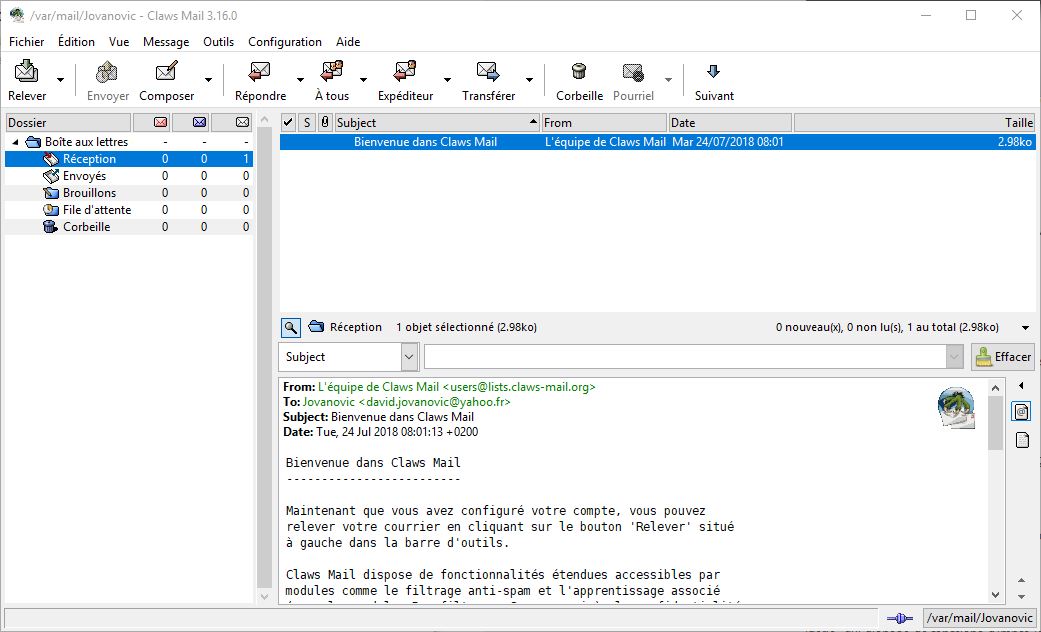Select the Corbeille folder in tree
1041x632 pixels.
129,226
